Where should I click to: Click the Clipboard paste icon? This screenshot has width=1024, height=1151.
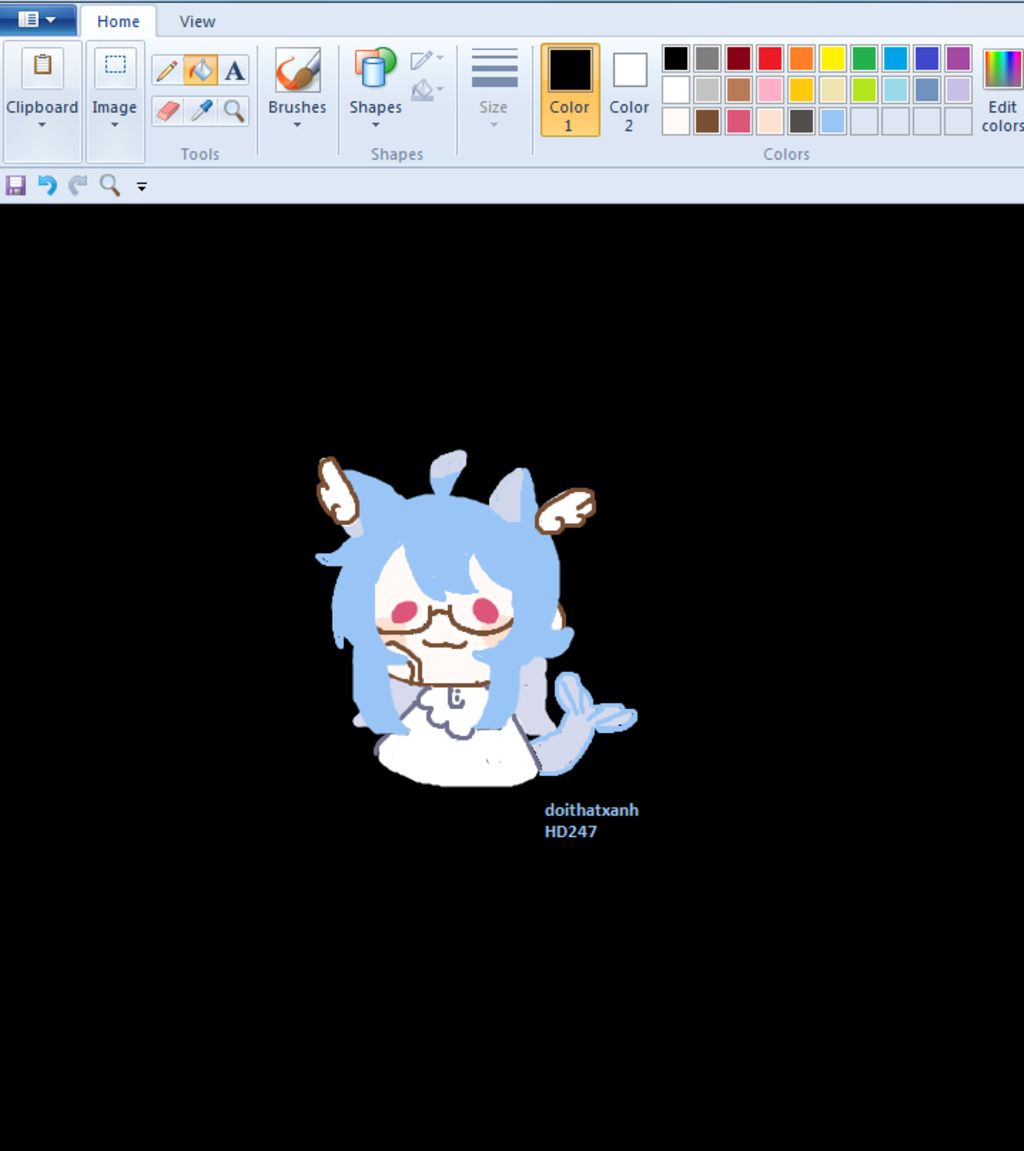coord(42,65)
